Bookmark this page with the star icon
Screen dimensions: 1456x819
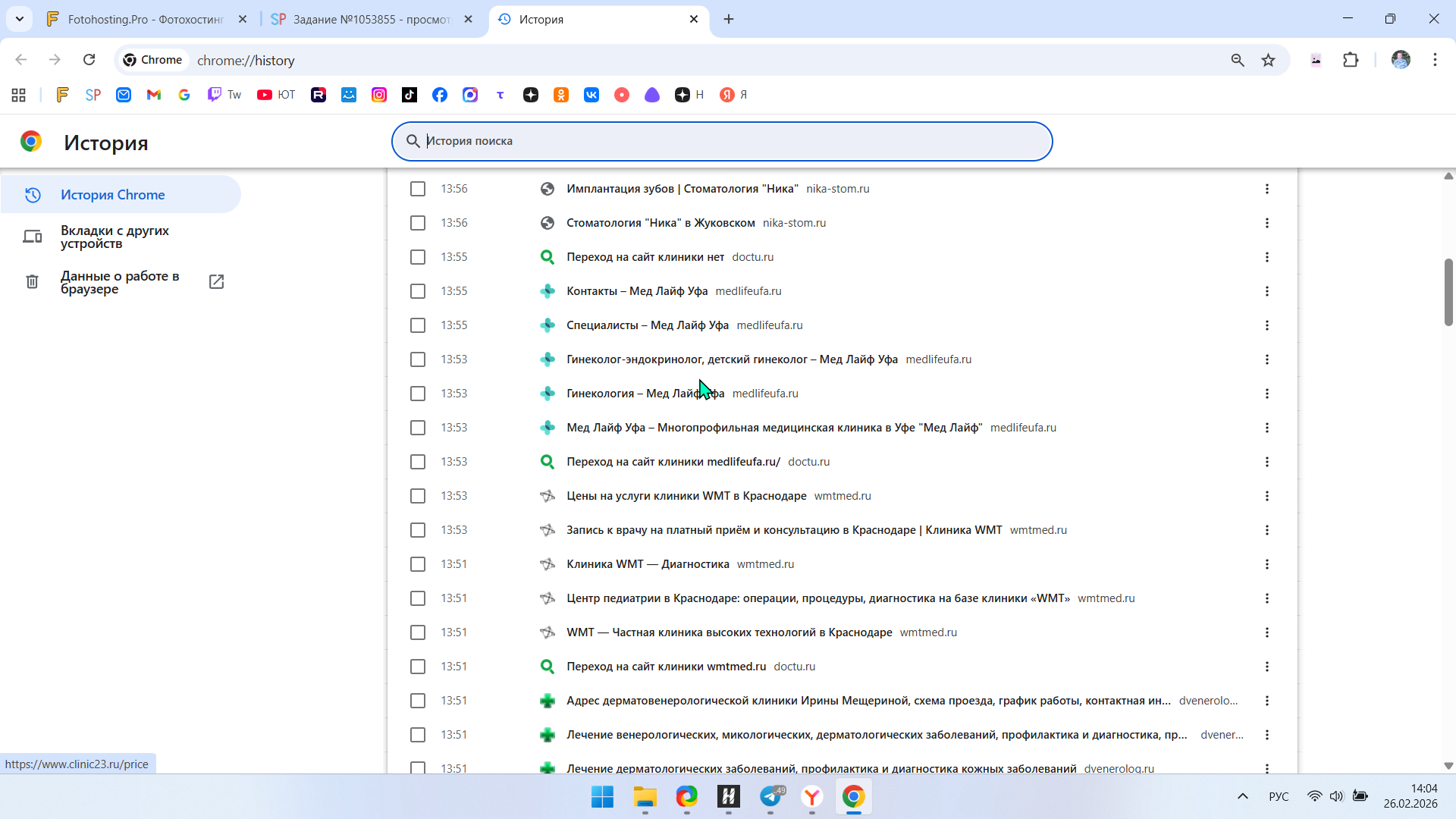pyautogui.click(x=1268, y=60)
